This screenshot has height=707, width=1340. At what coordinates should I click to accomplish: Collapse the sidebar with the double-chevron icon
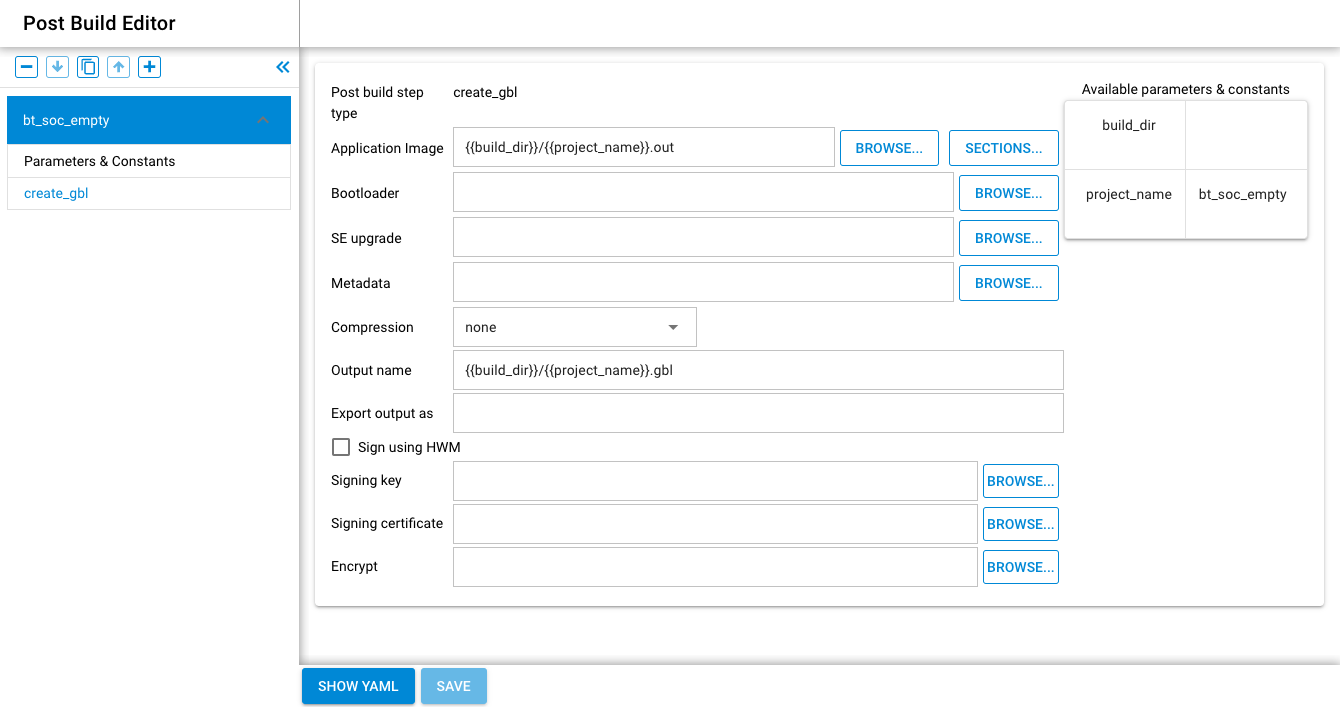pos(282,66)
